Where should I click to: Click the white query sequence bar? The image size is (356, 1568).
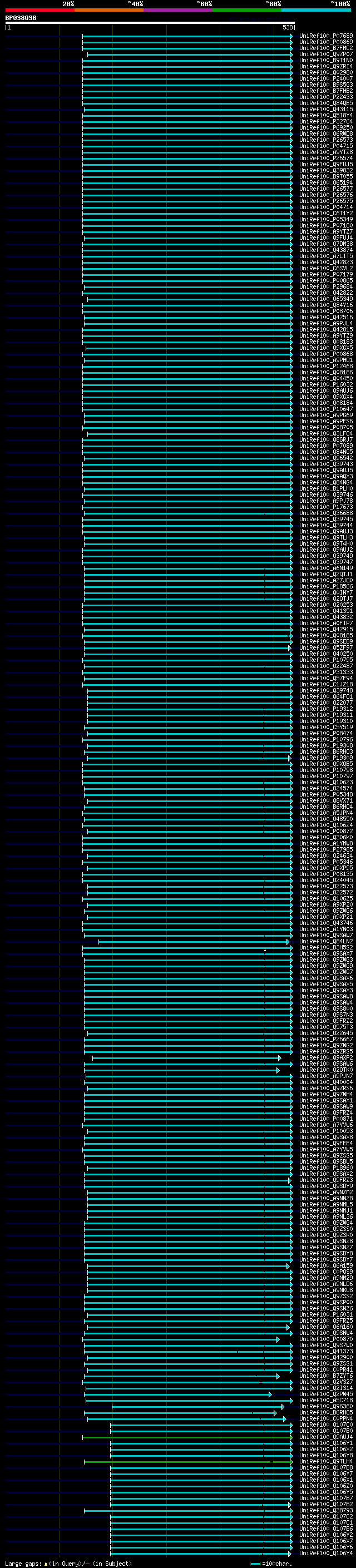pyautogui.click(x=150, y=23)
